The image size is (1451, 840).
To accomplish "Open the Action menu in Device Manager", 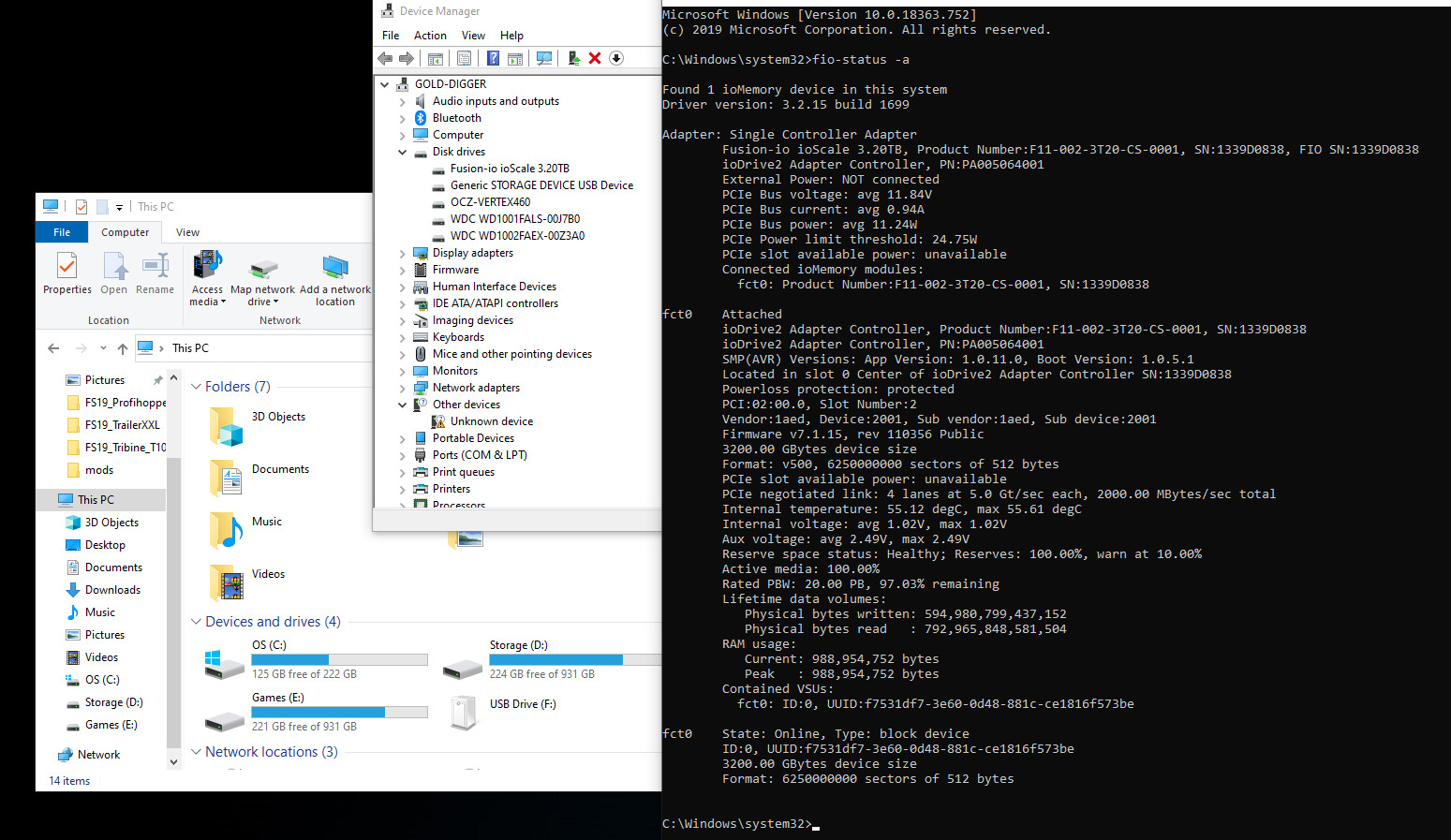I will (430, 36).
